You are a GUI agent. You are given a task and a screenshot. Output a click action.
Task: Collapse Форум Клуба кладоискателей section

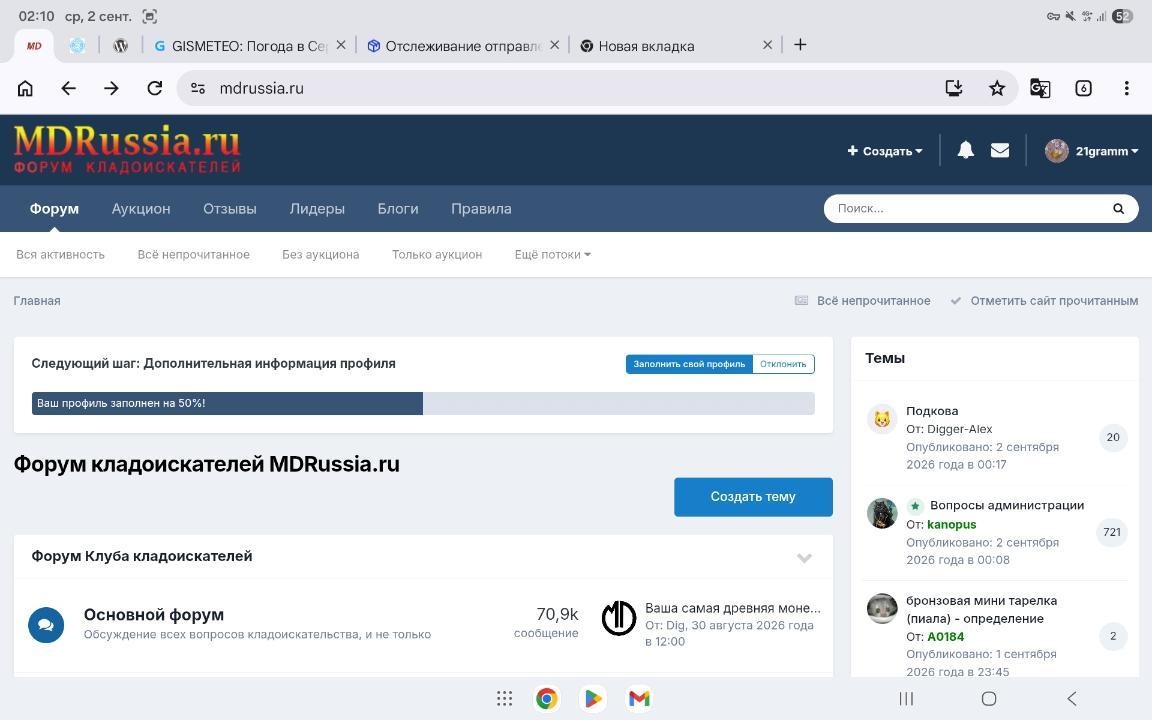pyautogui.click(x=804, y=558)
